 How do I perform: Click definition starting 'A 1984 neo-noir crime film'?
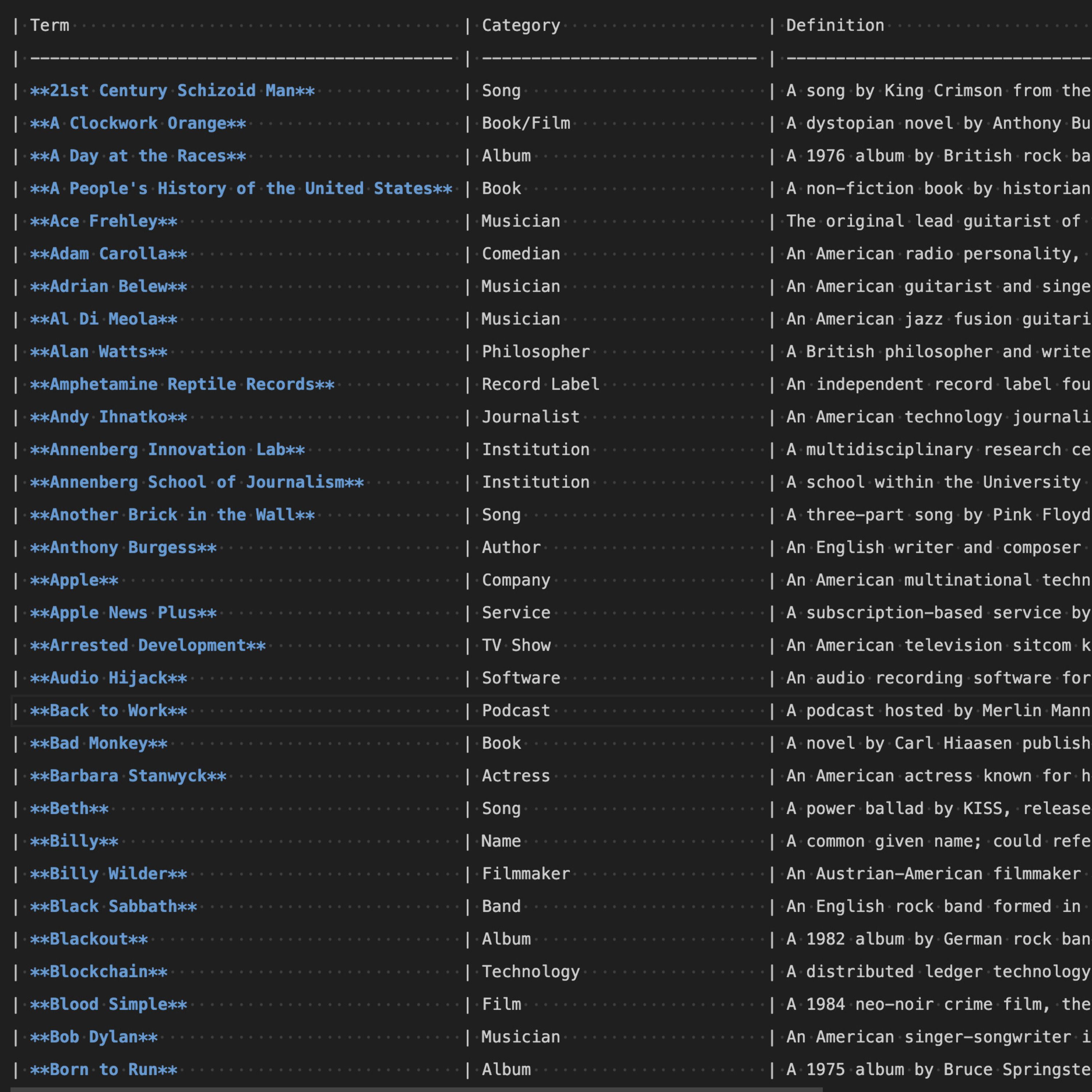pyautogui.click(x=939, y=1004)
